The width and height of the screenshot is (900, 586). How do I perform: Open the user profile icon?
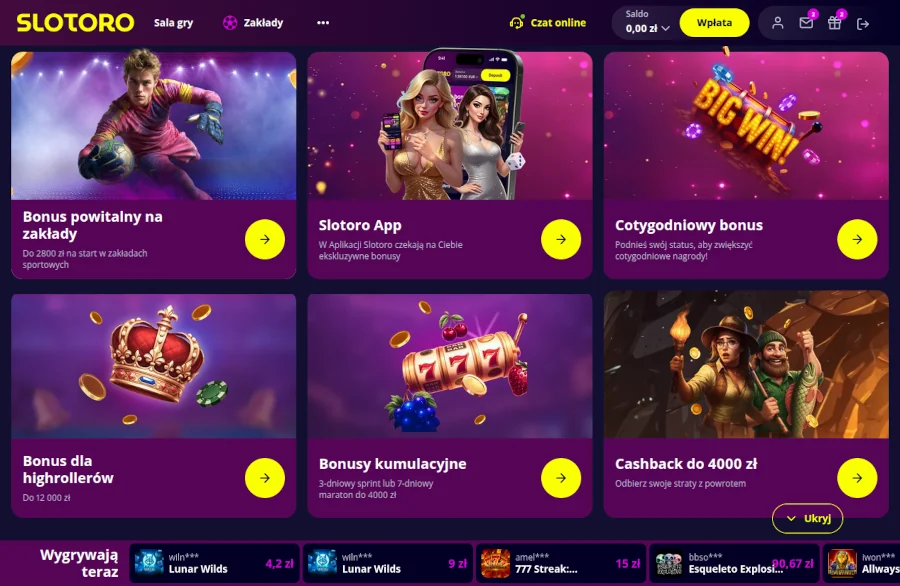point(777,23)
